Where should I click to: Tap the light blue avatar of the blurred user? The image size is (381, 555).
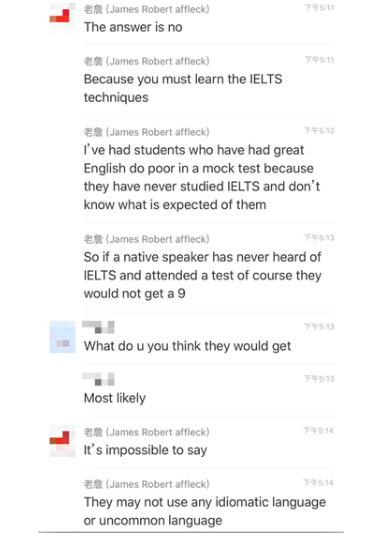(x=62, y=337)
